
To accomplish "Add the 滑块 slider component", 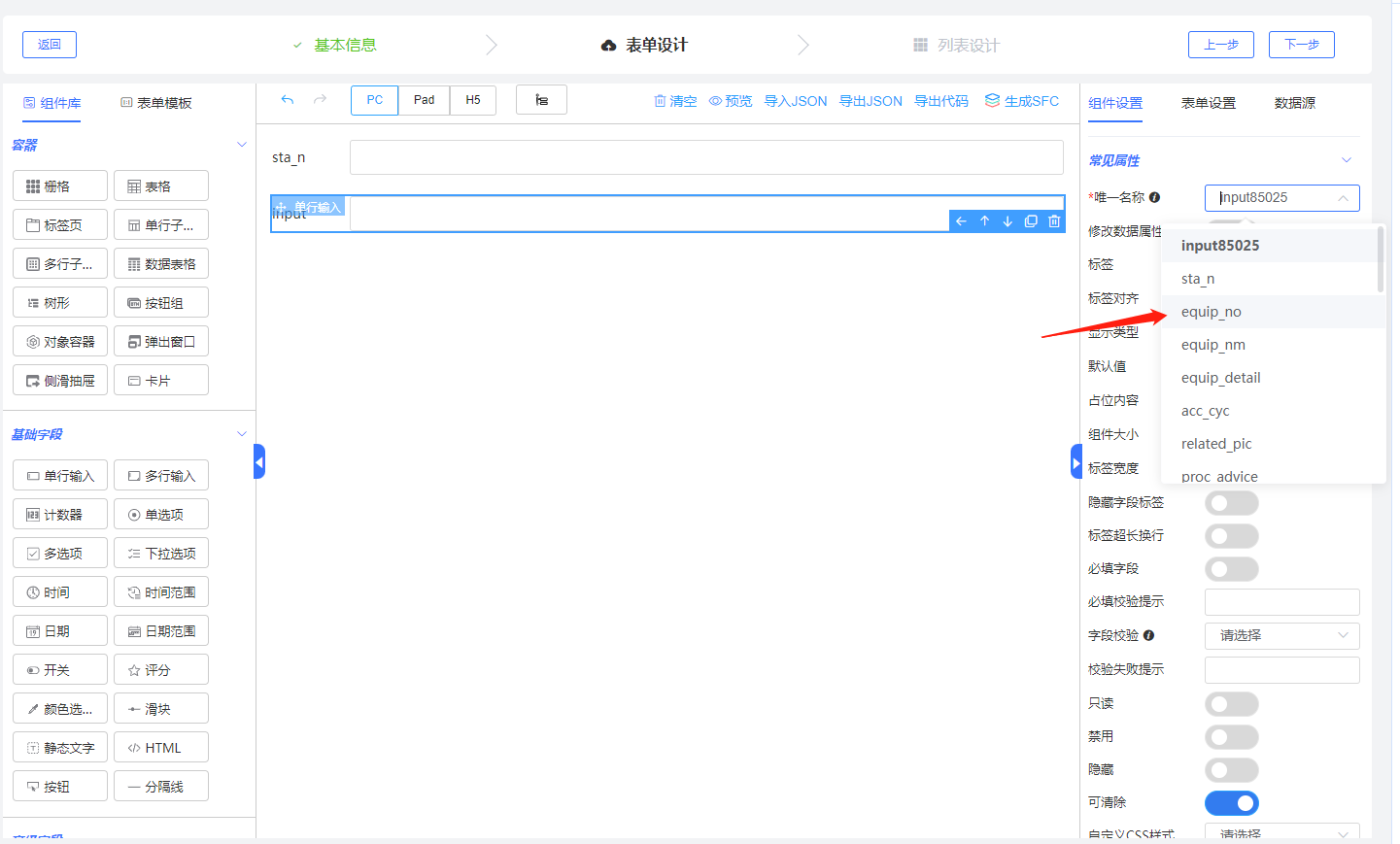I will [x=161, y=709].
